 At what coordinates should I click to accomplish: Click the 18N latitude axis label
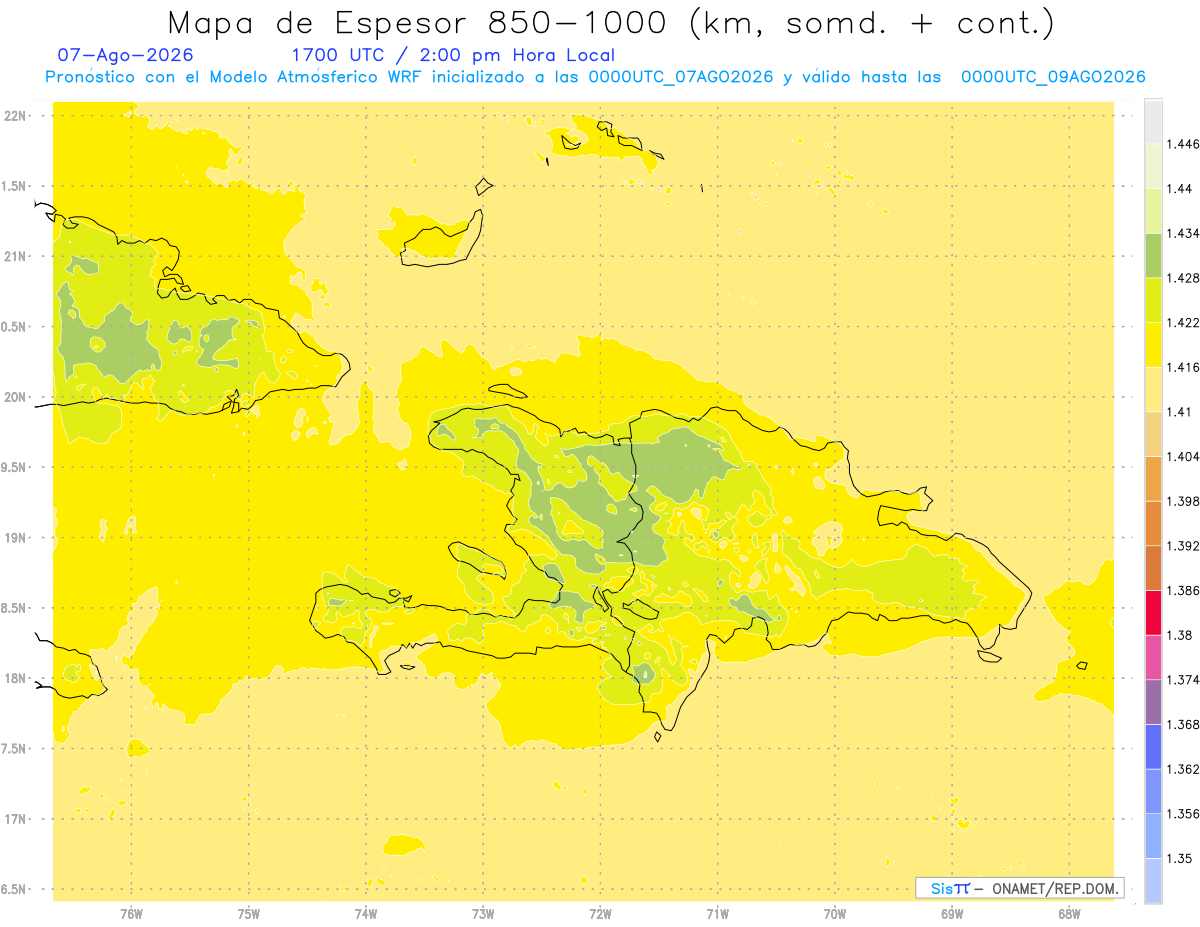pyautogui.click(x=15, y=678)
